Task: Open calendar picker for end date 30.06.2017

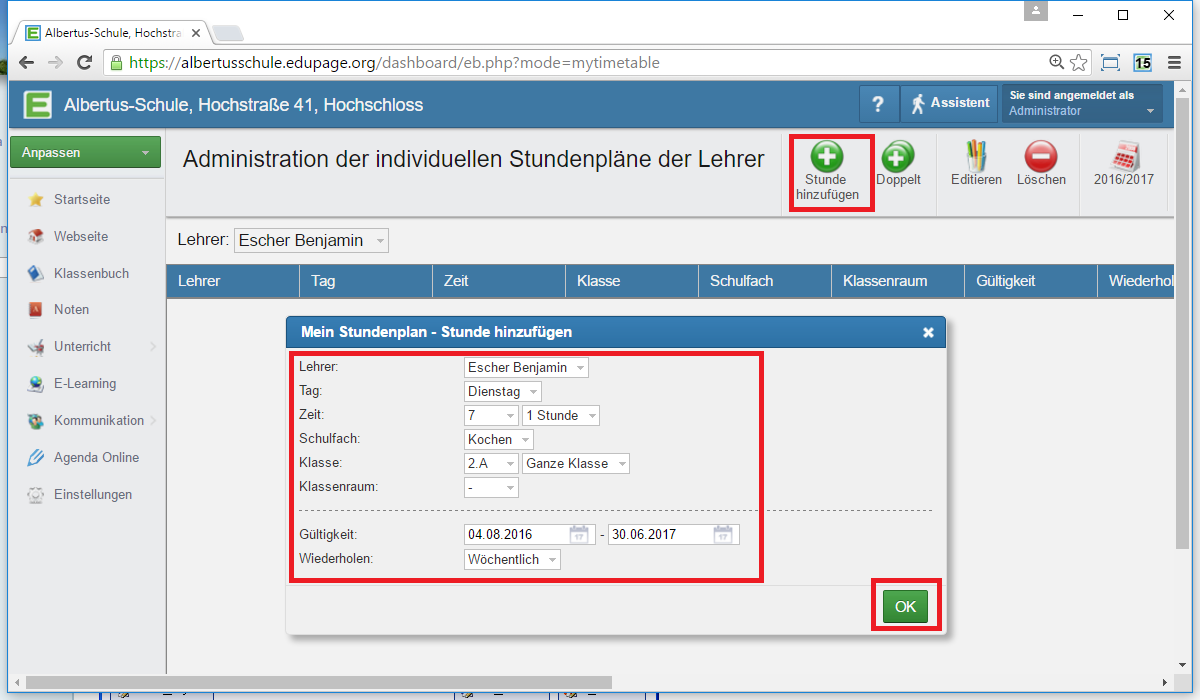Action: [723, 535]
